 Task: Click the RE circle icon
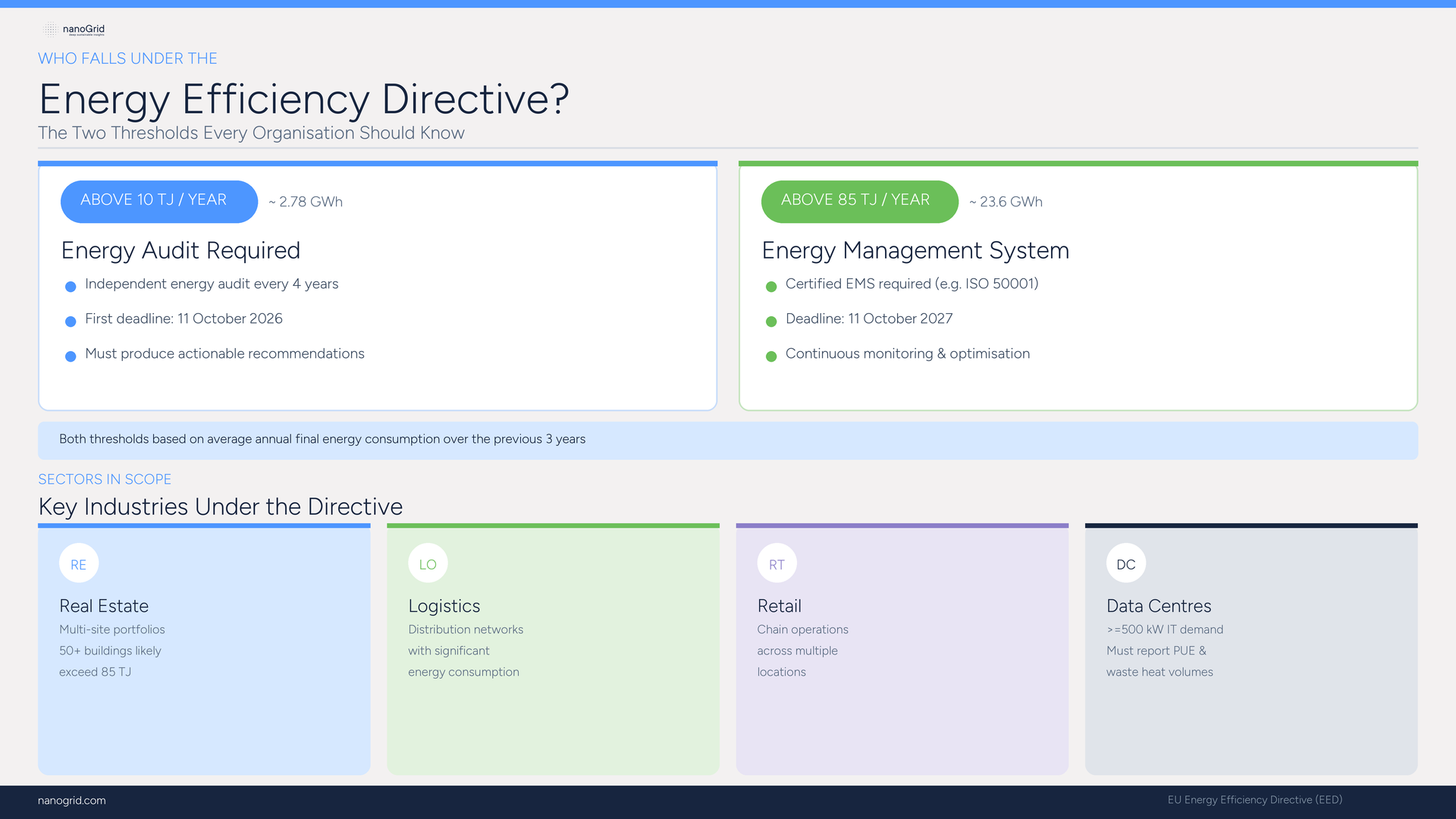[79, 563]
